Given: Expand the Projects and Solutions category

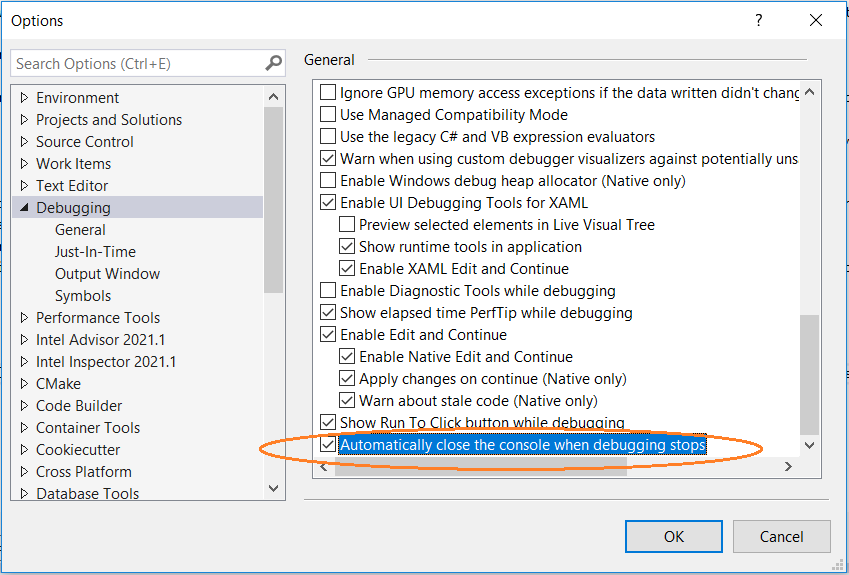Looking at the screenshot, I should tap(24, 119).
